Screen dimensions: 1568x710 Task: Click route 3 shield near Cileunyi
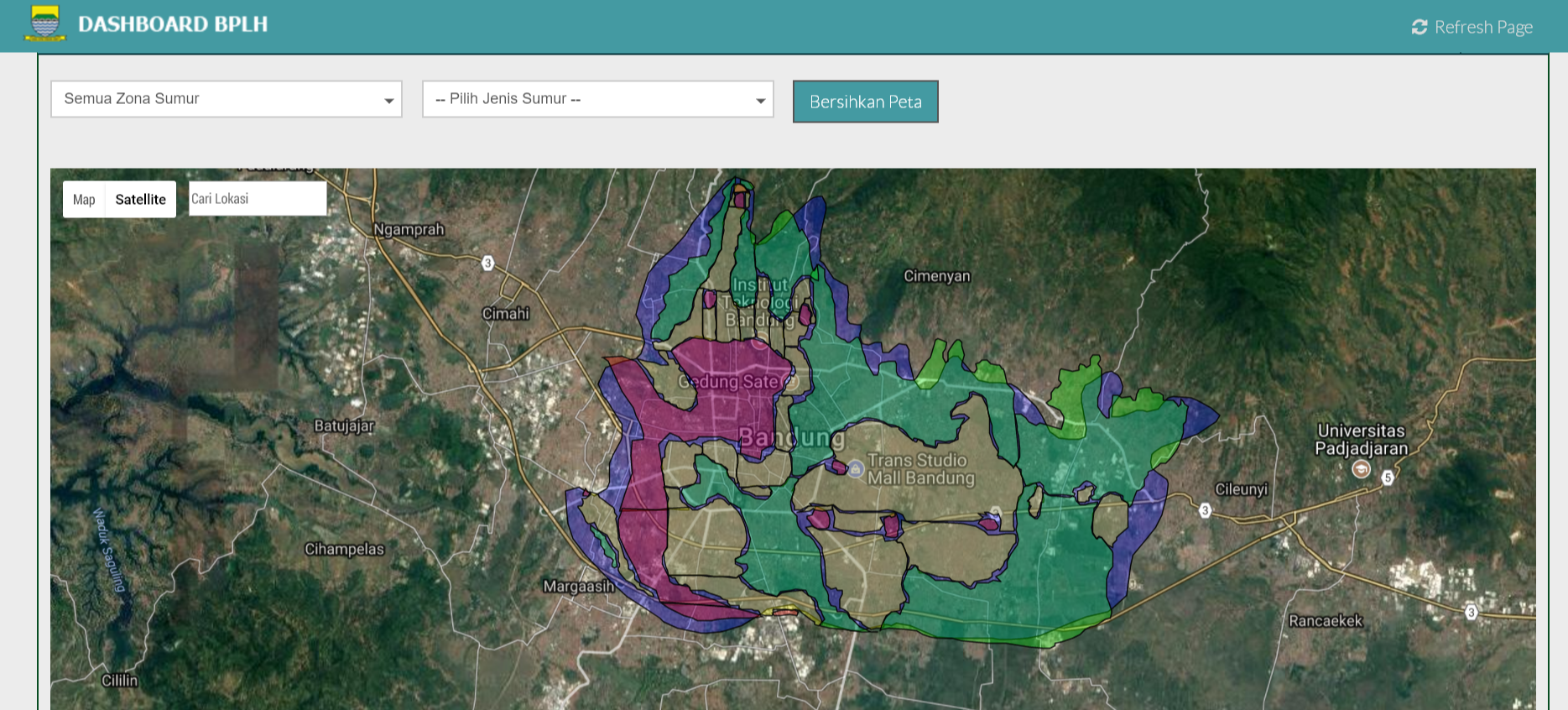[1205, 510]
